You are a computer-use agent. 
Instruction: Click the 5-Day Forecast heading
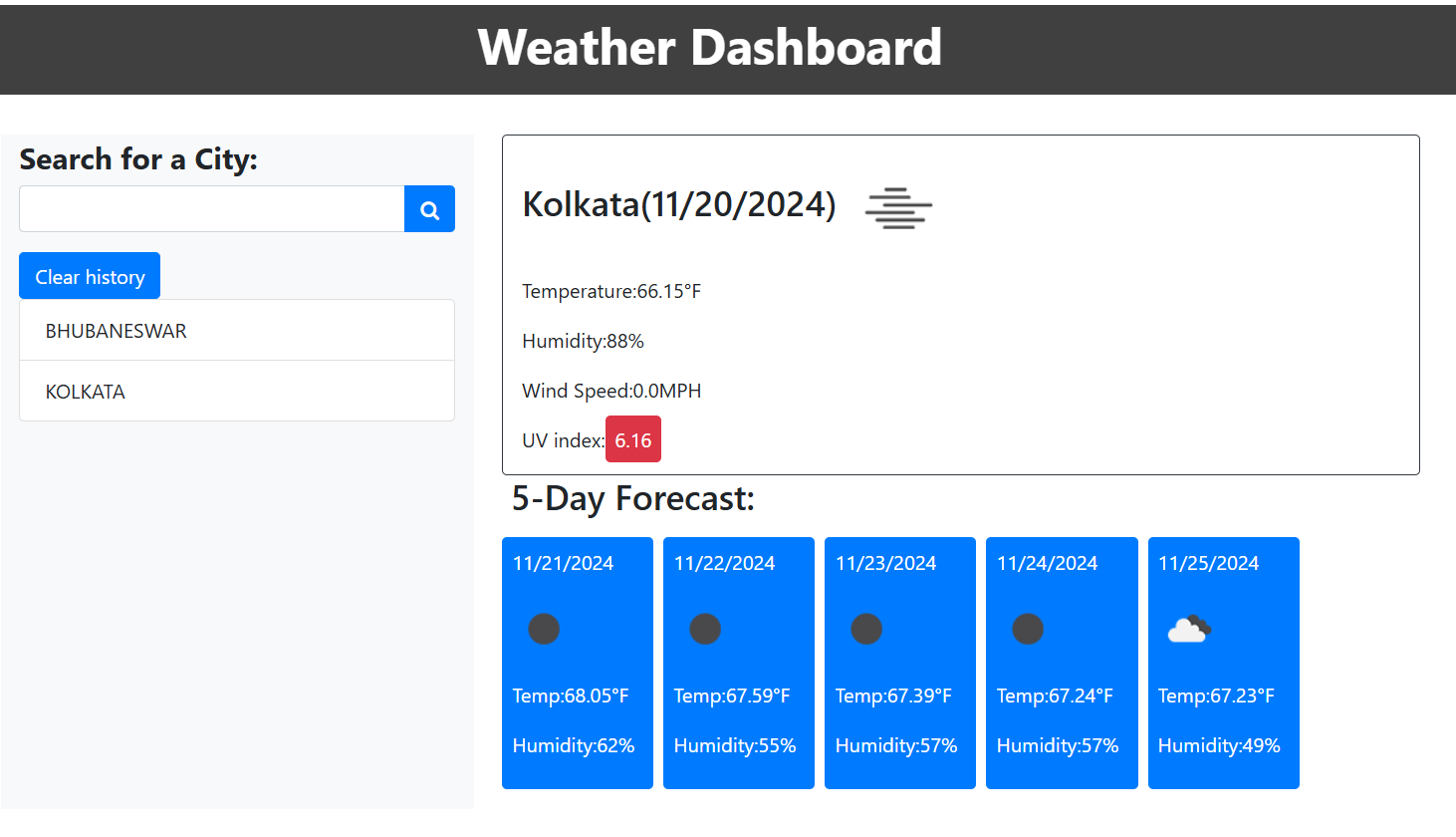633,498
